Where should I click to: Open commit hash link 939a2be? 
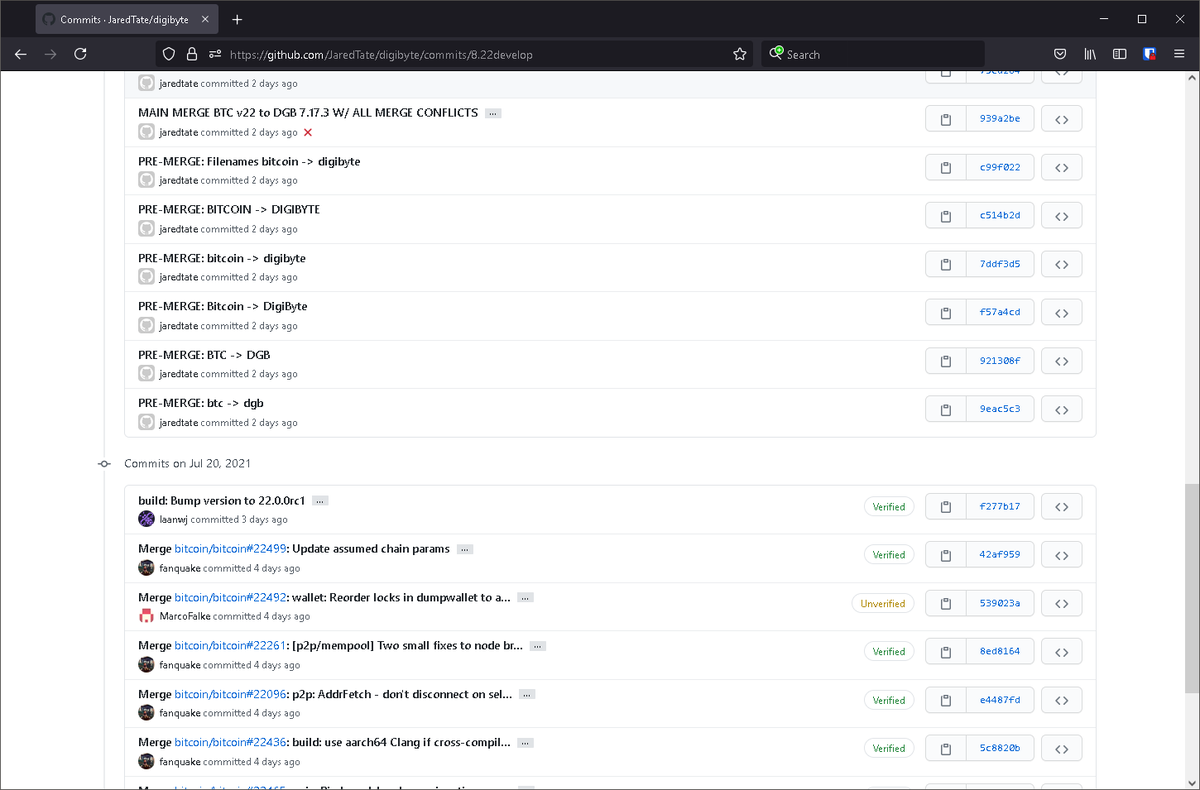coord(1000,119)
